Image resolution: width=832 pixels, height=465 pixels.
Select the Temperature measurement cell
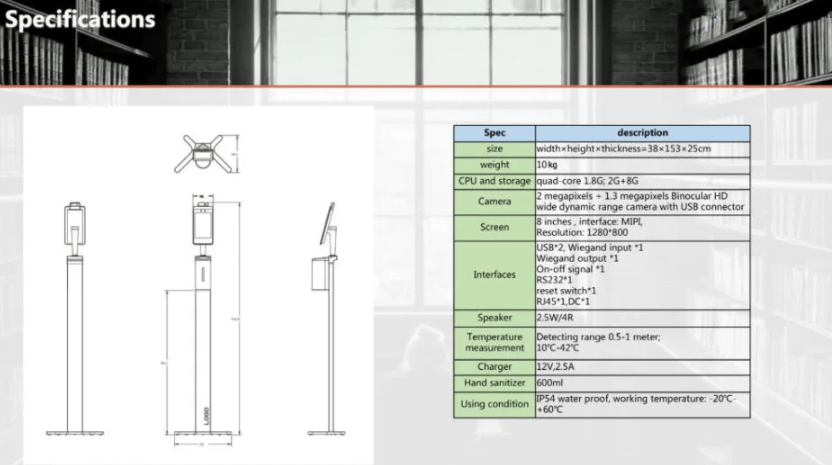494,343
